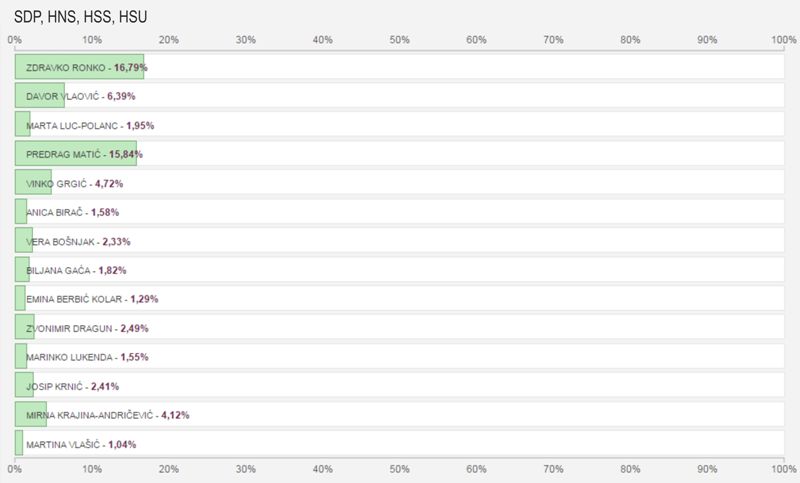
Task: Click the bottom 20% axis label
Action: (168, 469)
